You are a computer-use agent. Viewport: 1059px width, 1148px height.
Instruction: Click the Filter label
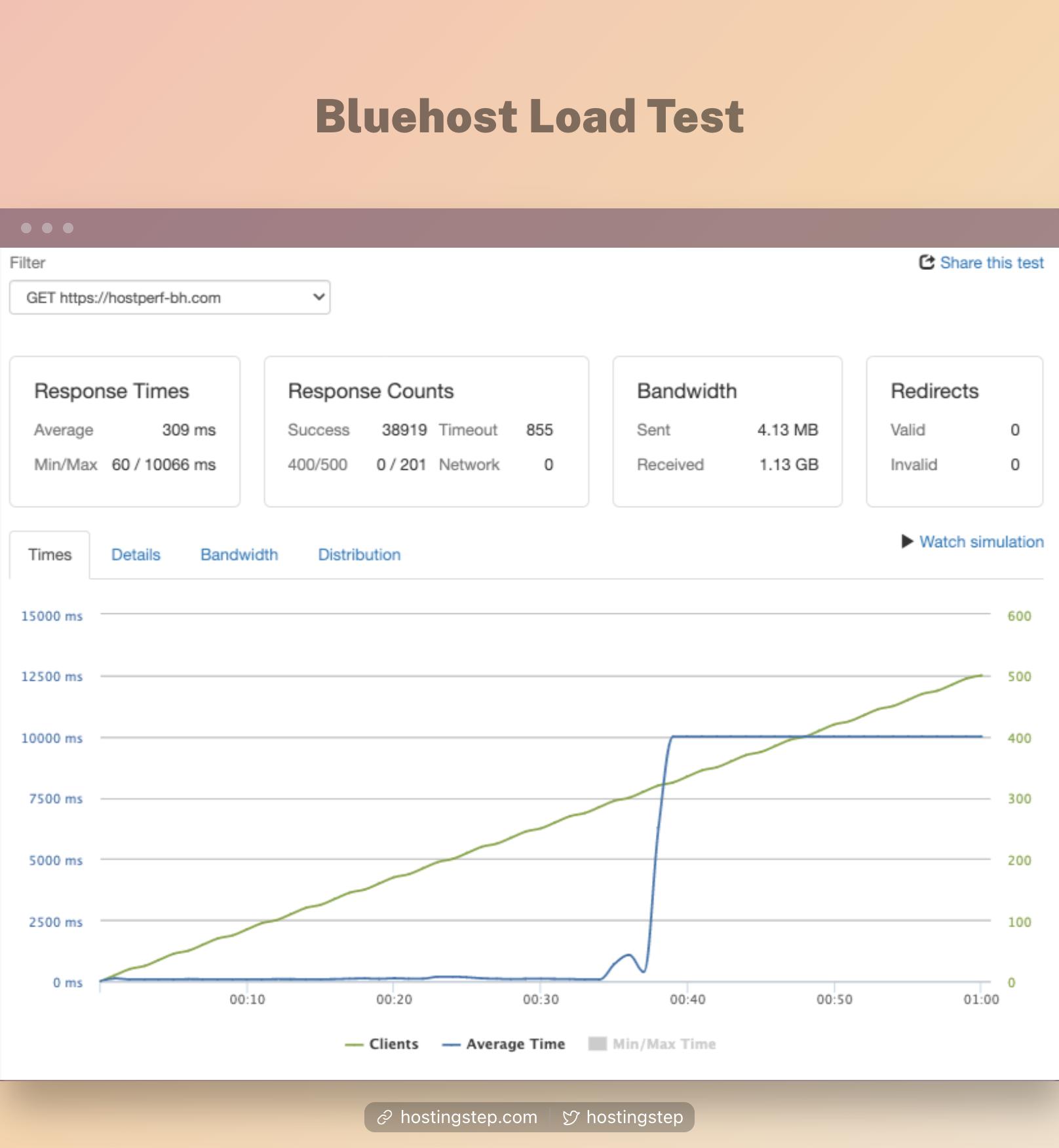coord(28,263)
